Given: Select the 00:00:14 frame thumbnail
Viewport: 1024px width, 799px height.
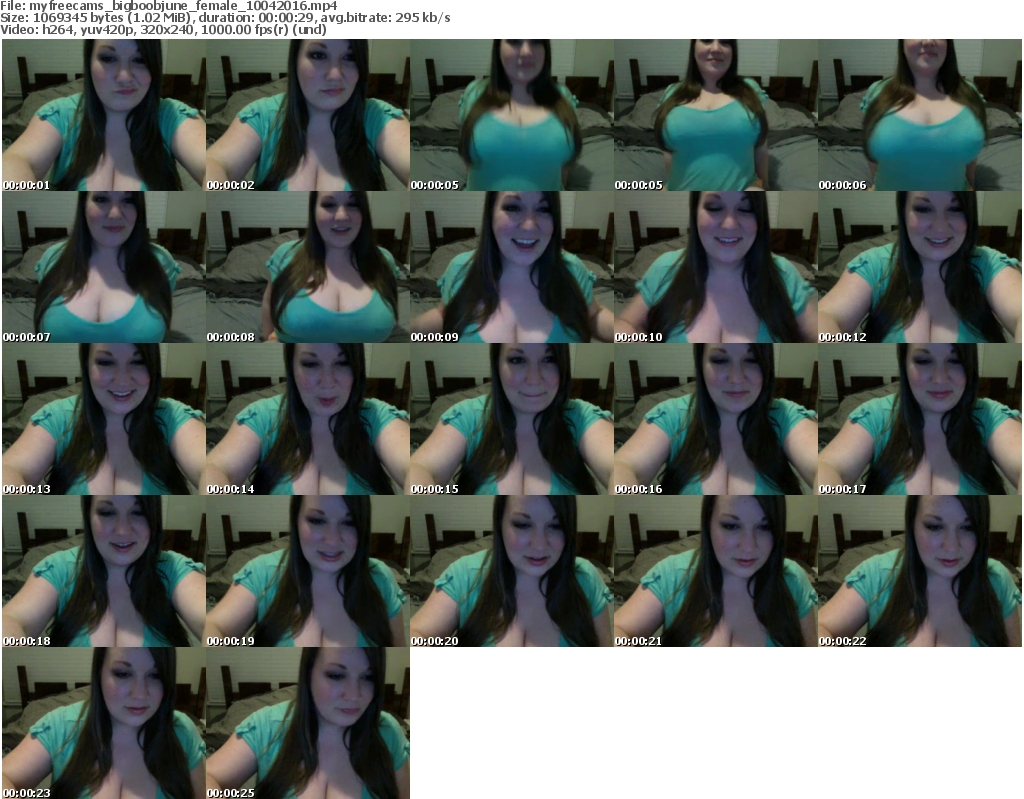Looking at the screenshot, I should (x=307, y=419).
